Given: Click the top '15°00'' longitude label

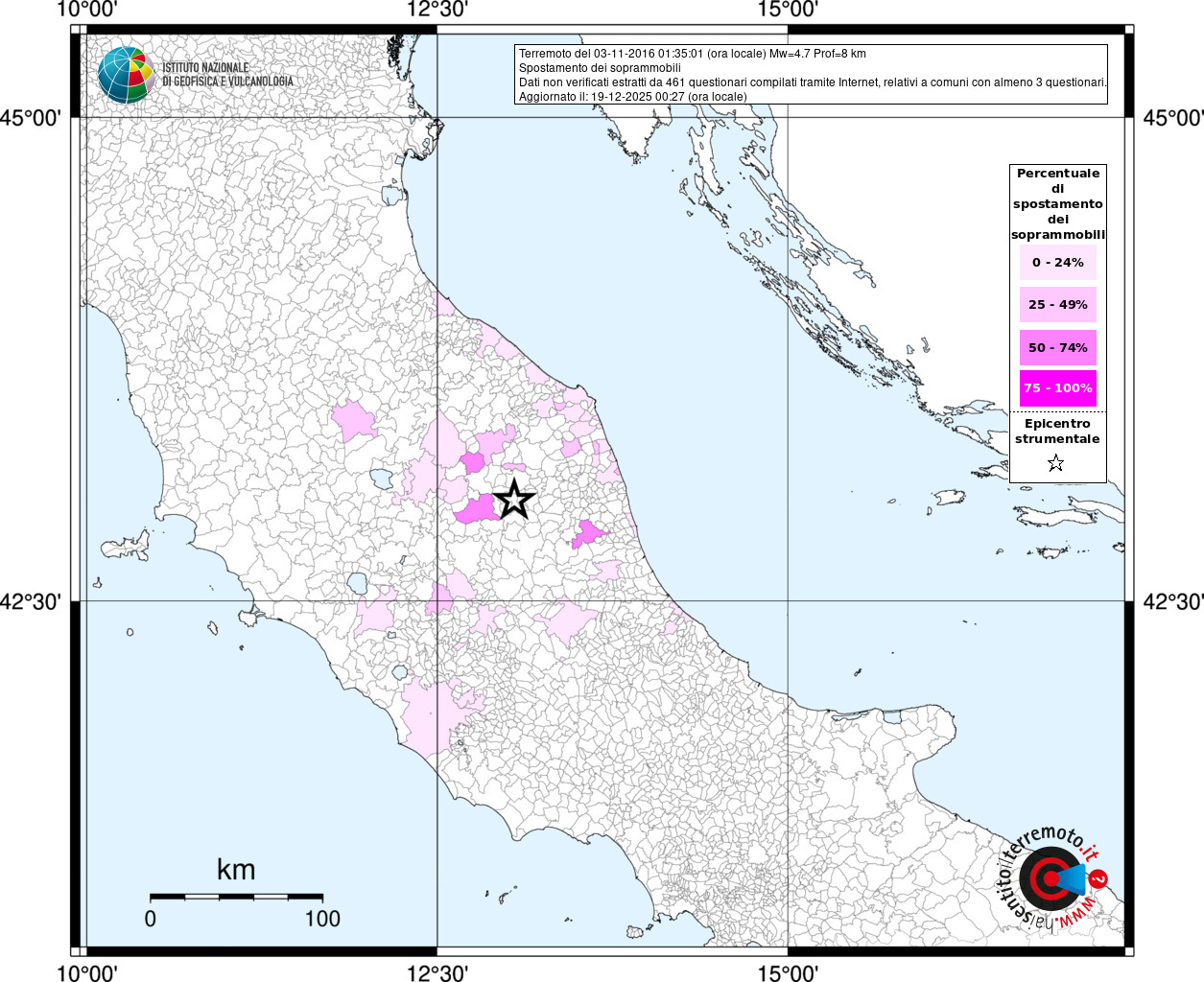Looking at the screenshot, I should tap(788, 10).
